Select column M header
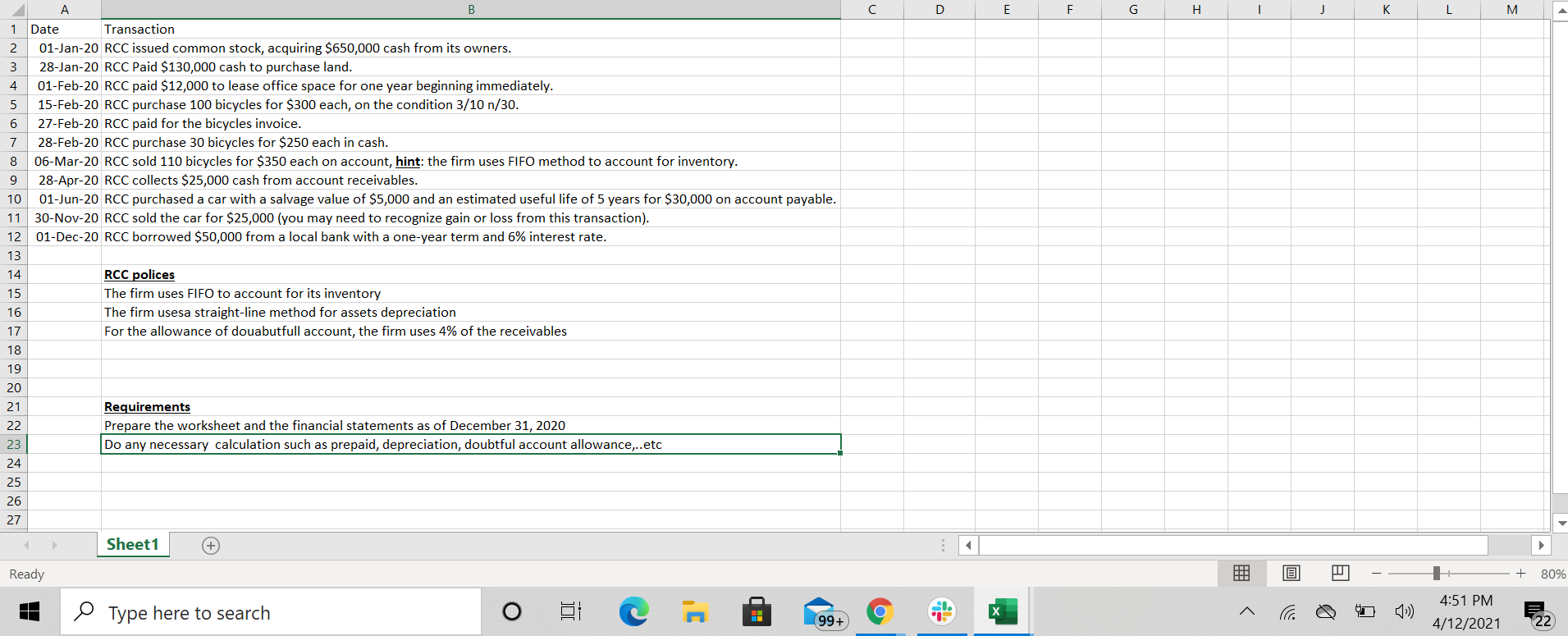This screenshot has height=636, width=1568. coord(1512,9)
